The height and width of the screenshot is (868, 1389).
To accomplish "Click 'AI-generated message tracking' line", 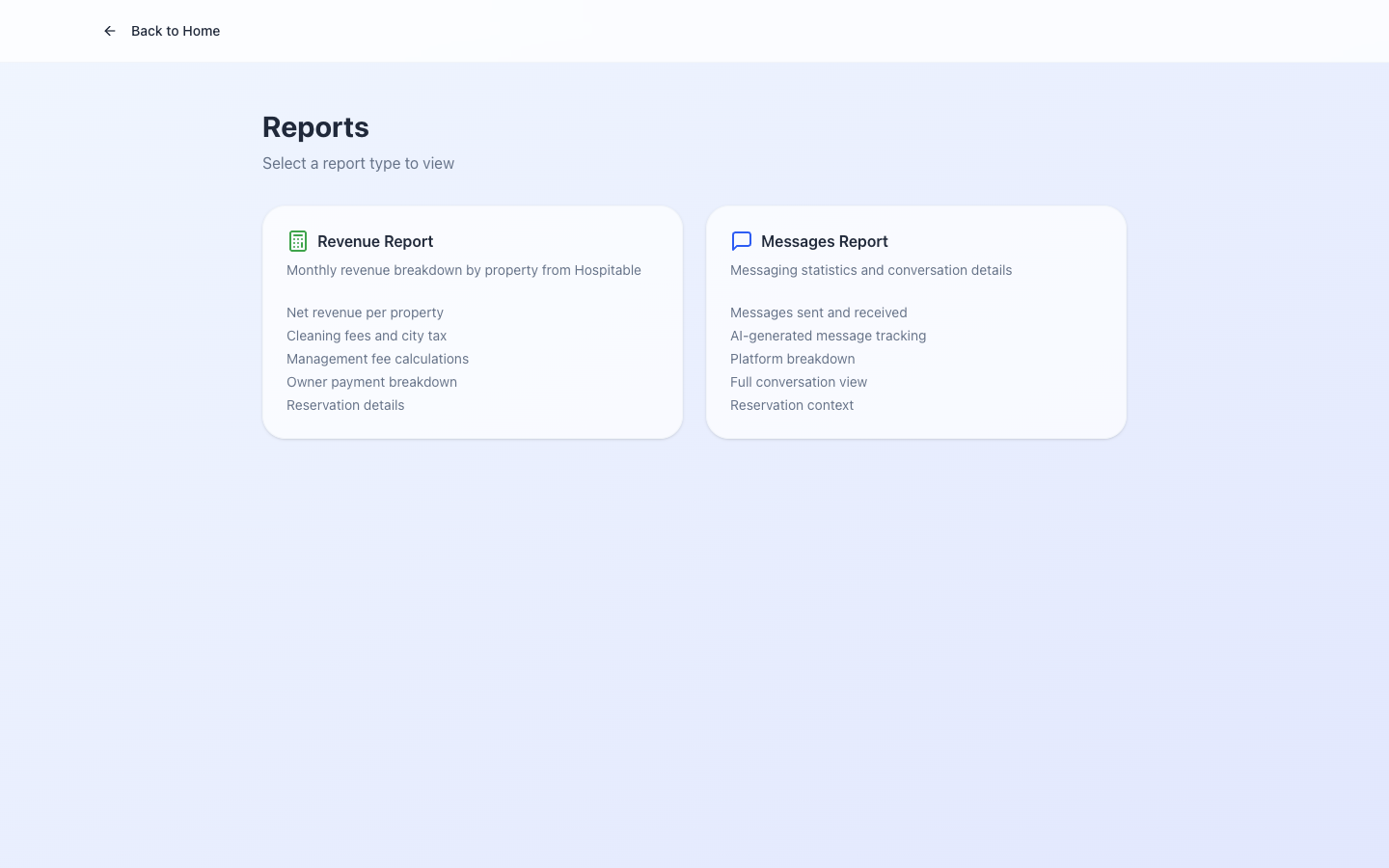I will click(x=828, y=336).
